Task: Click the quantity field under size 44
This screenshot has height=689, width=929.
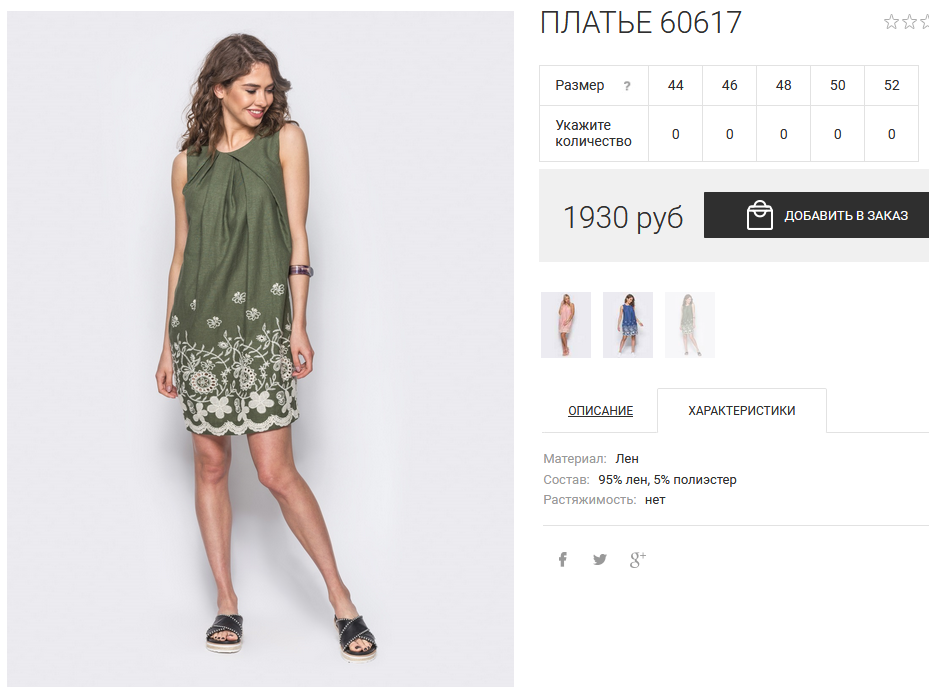Action: [x=675, y=134]
